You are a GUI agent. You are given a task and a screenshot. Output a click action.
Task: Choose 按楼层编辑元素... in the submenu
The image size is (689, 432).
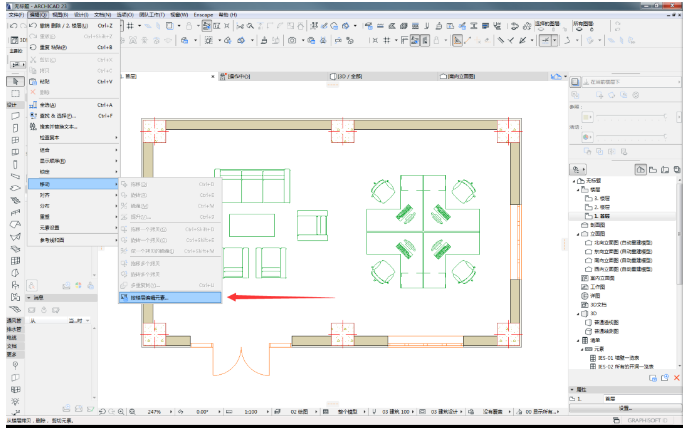(x=170, y=298)
